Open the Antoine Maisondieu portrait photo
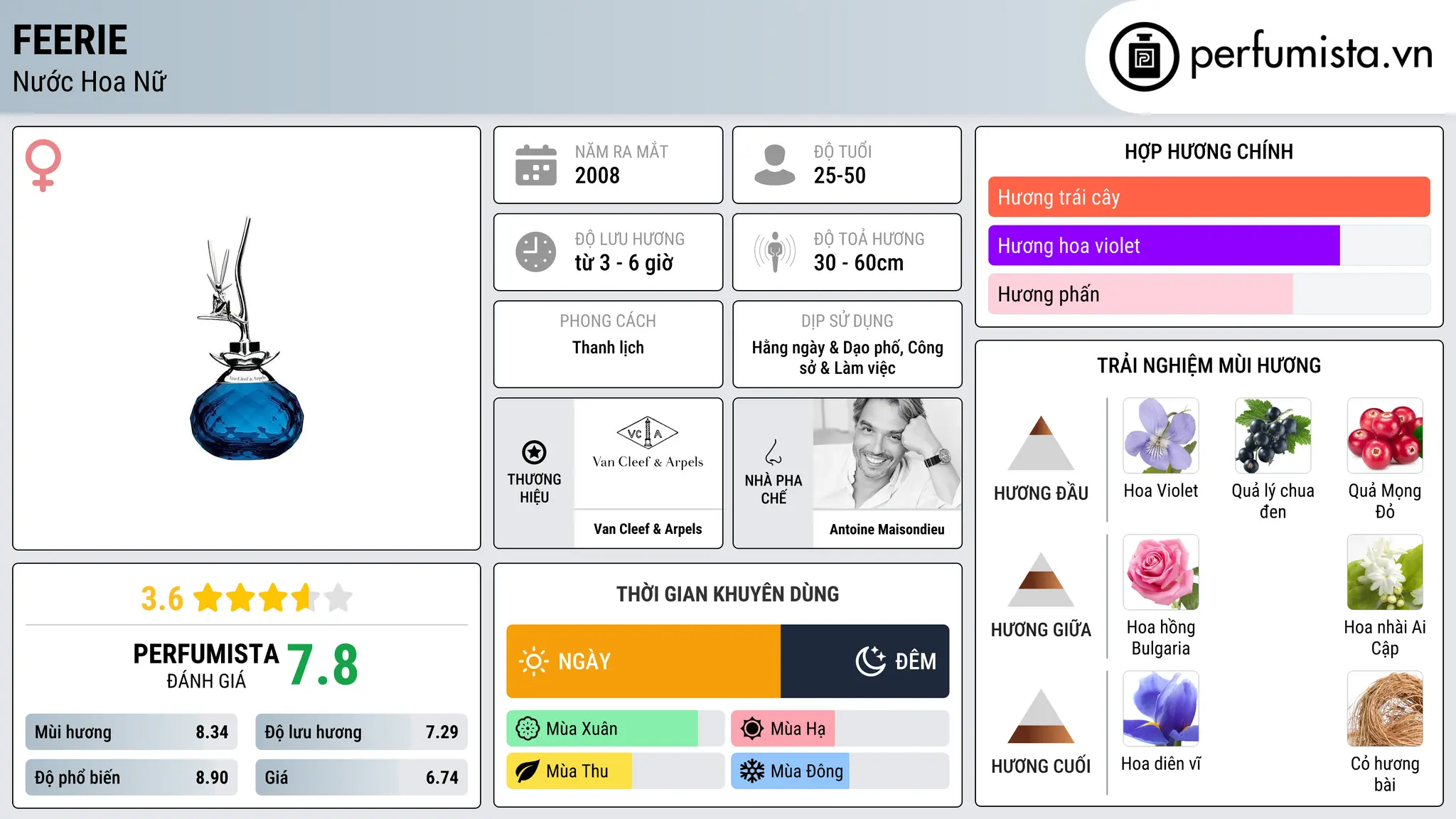This screenshot has width=1456, height=819. (887, 454)
